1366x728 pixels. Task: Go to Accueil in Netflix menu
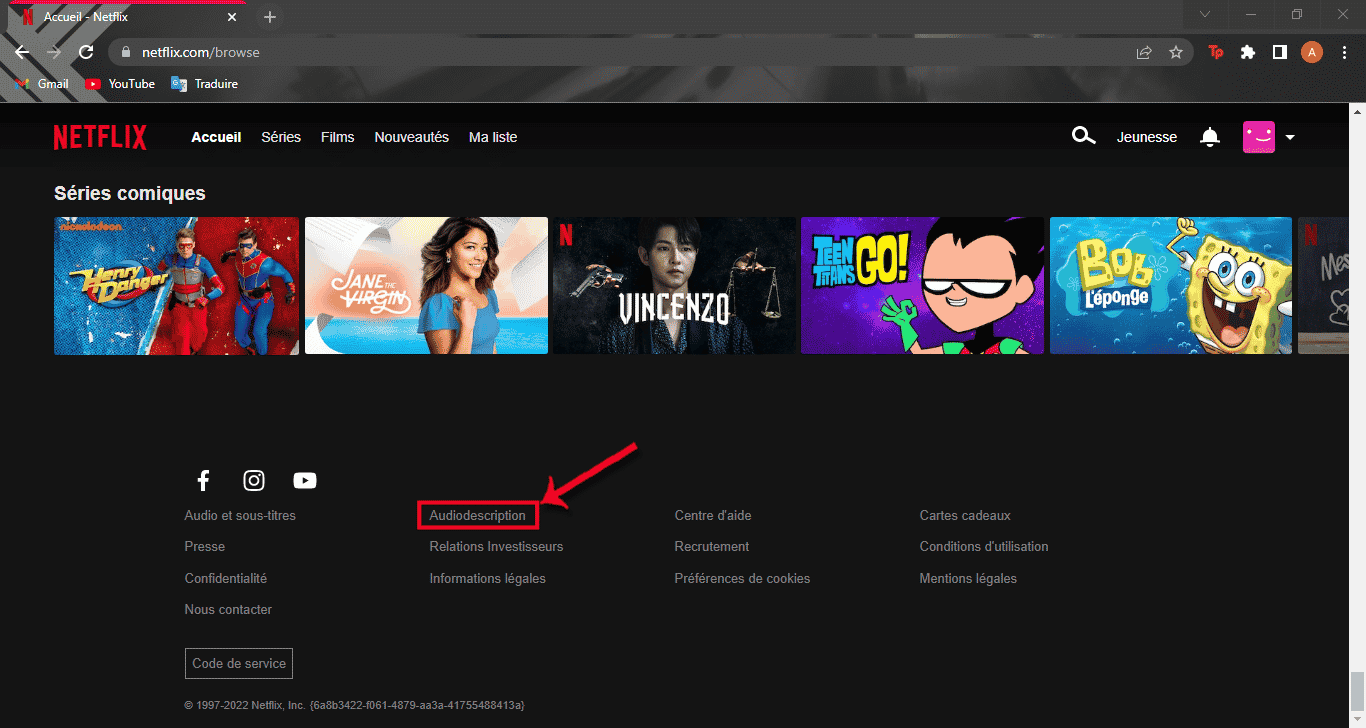pos(216,137)
